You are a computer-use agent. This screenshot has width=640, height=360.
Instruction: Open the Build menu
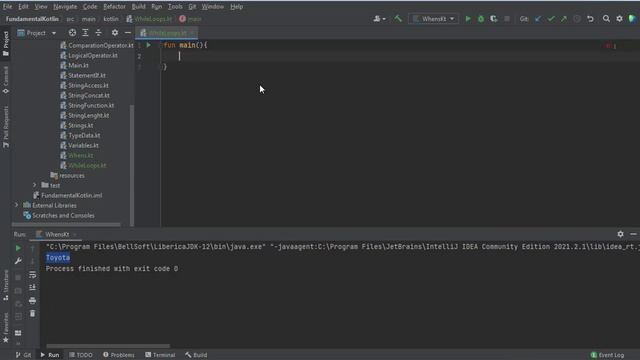click(138, 7)
